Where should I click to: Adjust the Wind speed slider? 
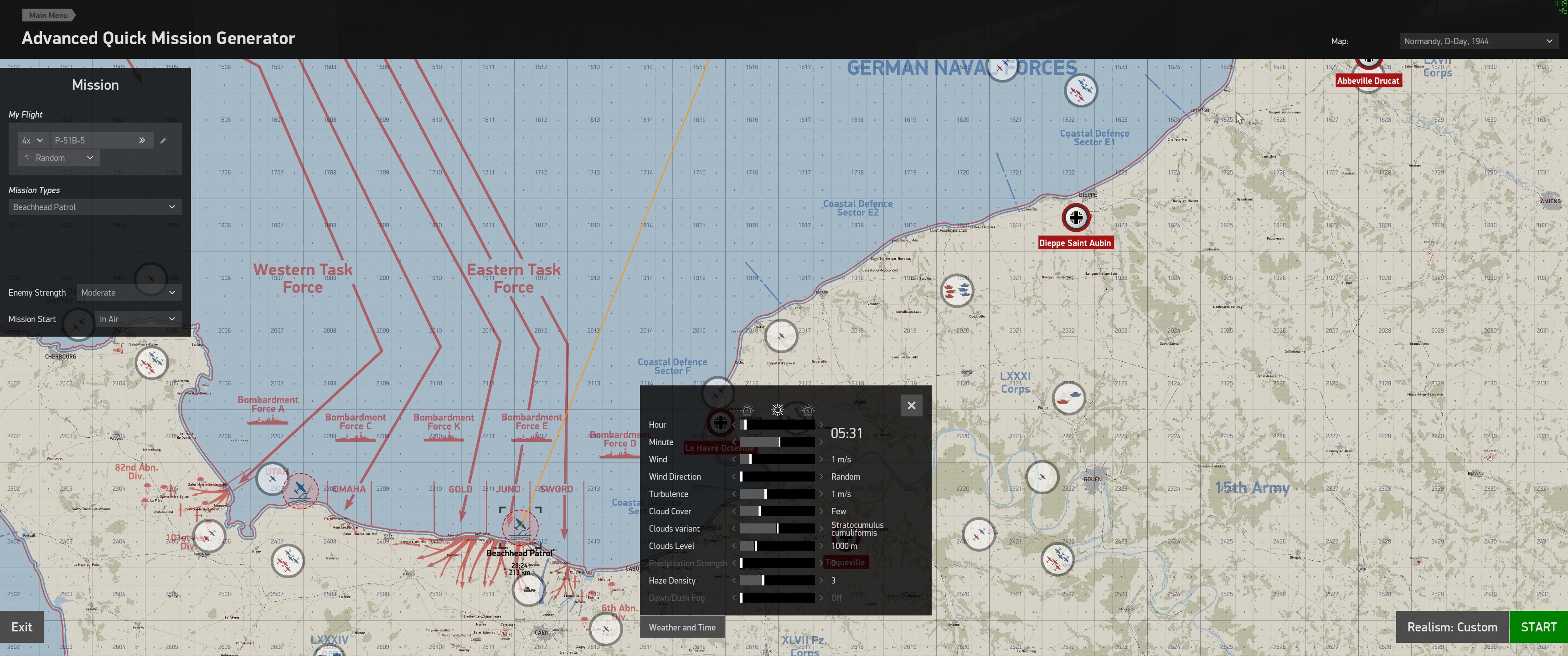click(x=777, y=460)
